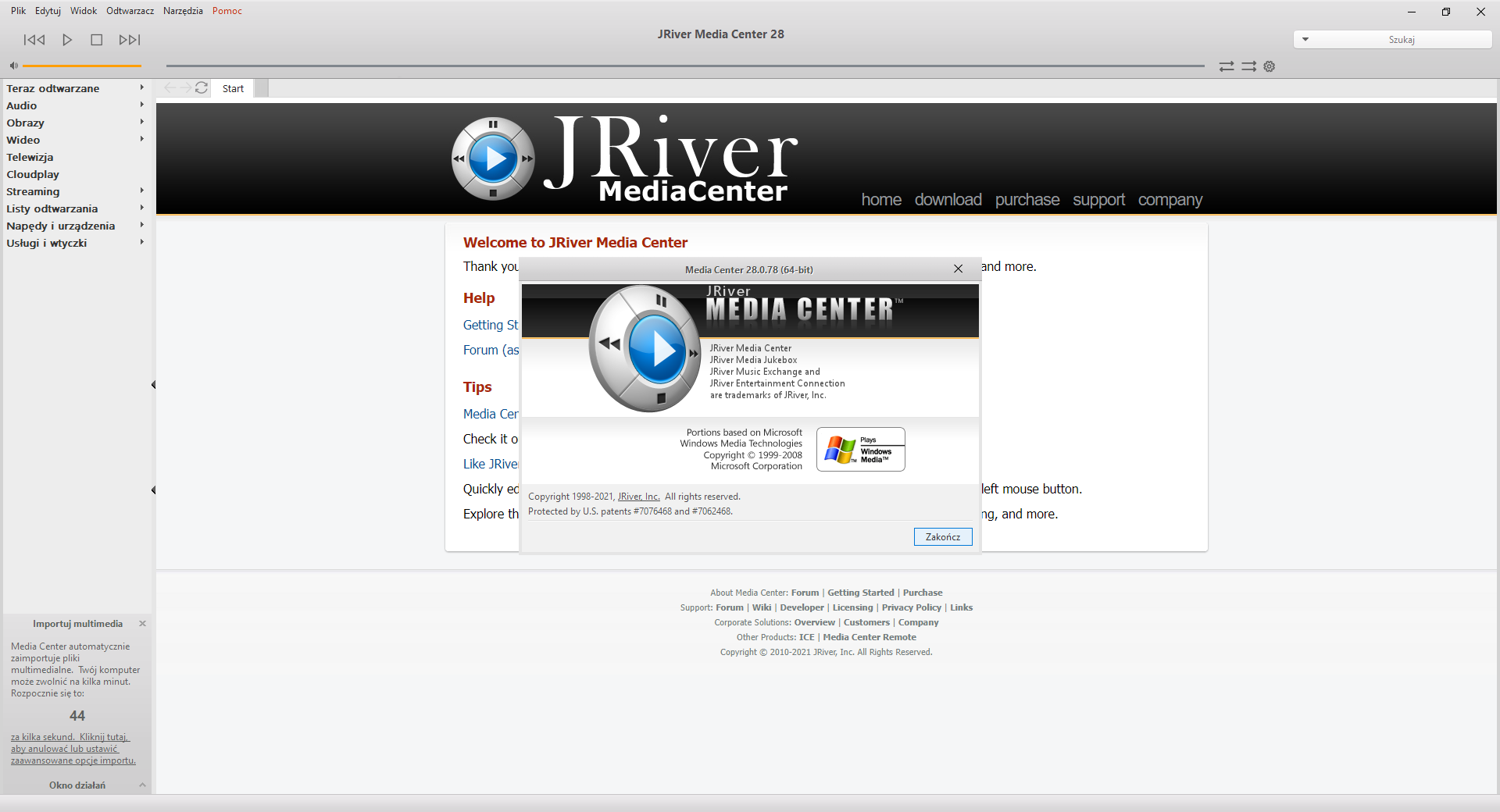
Task: Open the Links footer link
Action: pos(962,607)
